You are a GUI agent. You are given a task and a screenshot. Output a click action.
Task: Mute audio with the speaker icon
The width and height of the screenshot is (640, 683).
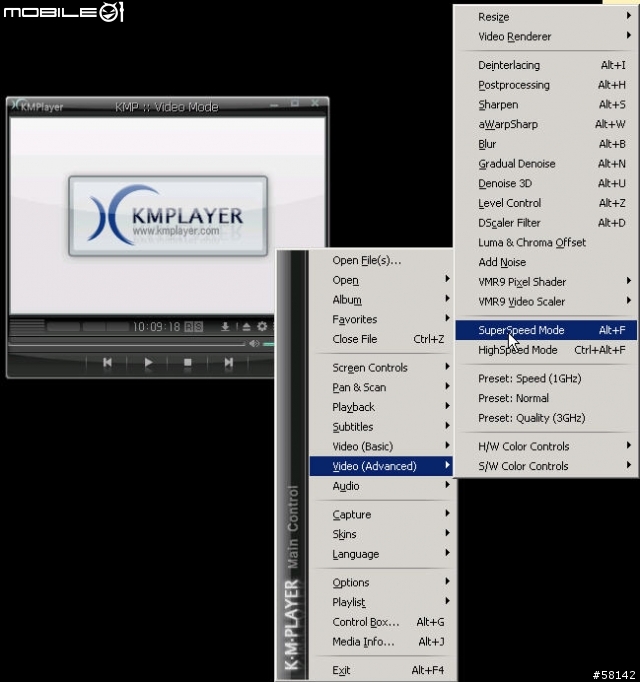coord(254,344)
